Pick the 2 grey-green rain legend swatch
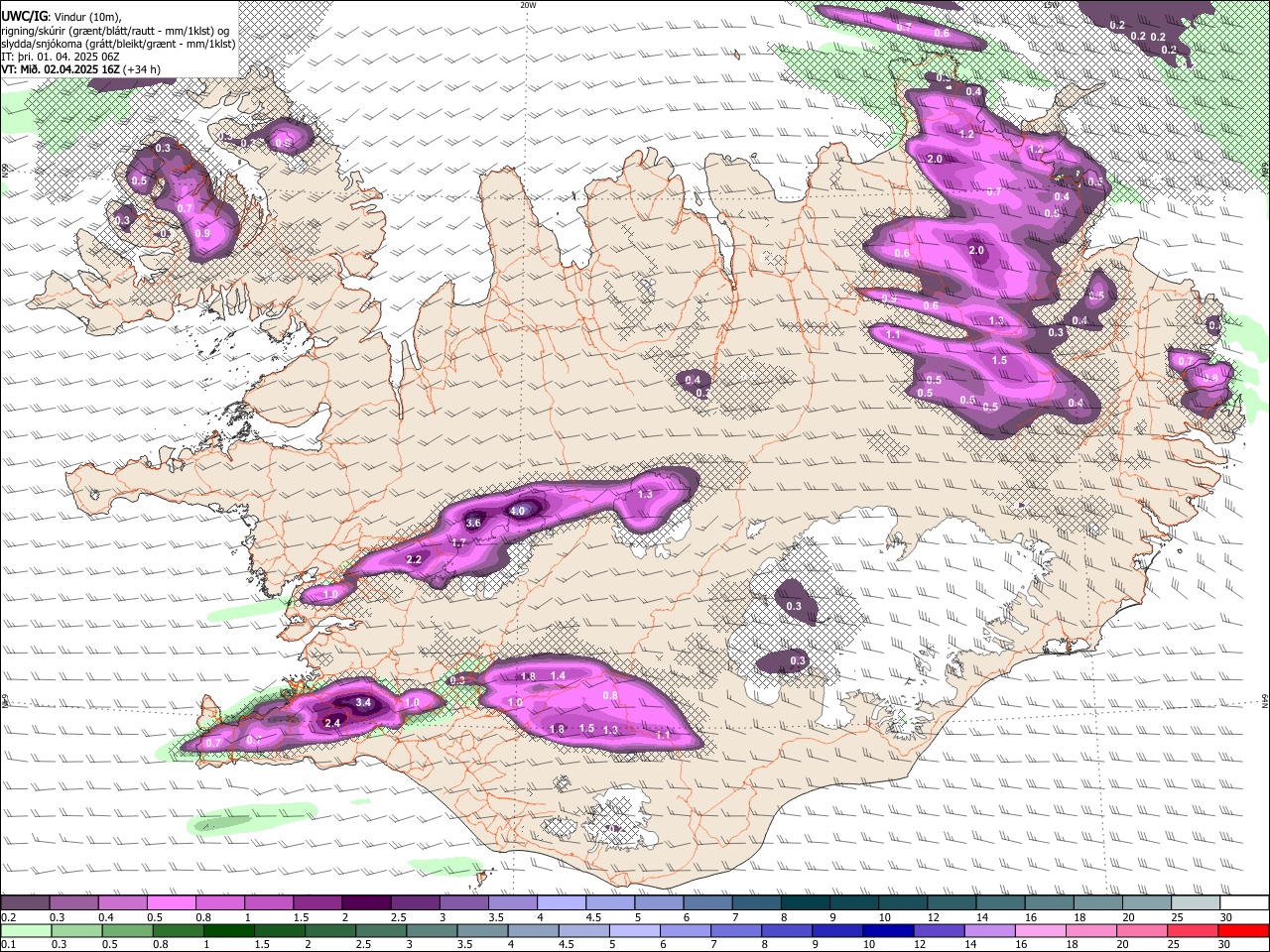 pyautogui.click(x=329, y=930)
